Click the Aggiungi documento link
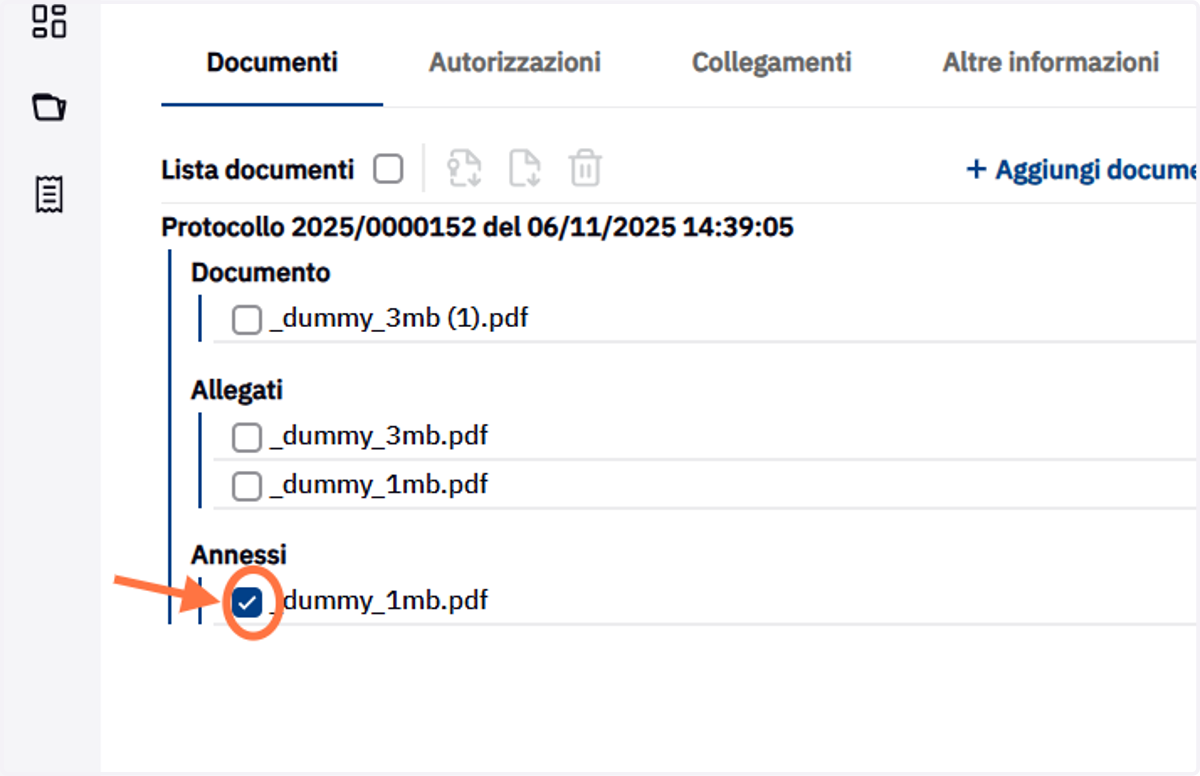 coord(1082,169)
